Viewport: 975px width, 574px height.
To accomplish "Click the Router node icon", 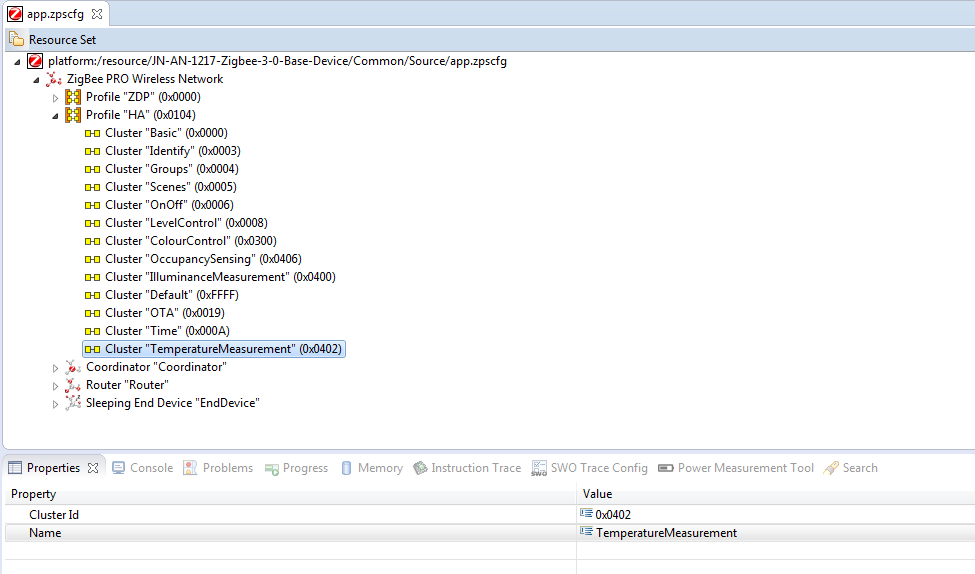I will pyautogui.click(x=73, y=385).
